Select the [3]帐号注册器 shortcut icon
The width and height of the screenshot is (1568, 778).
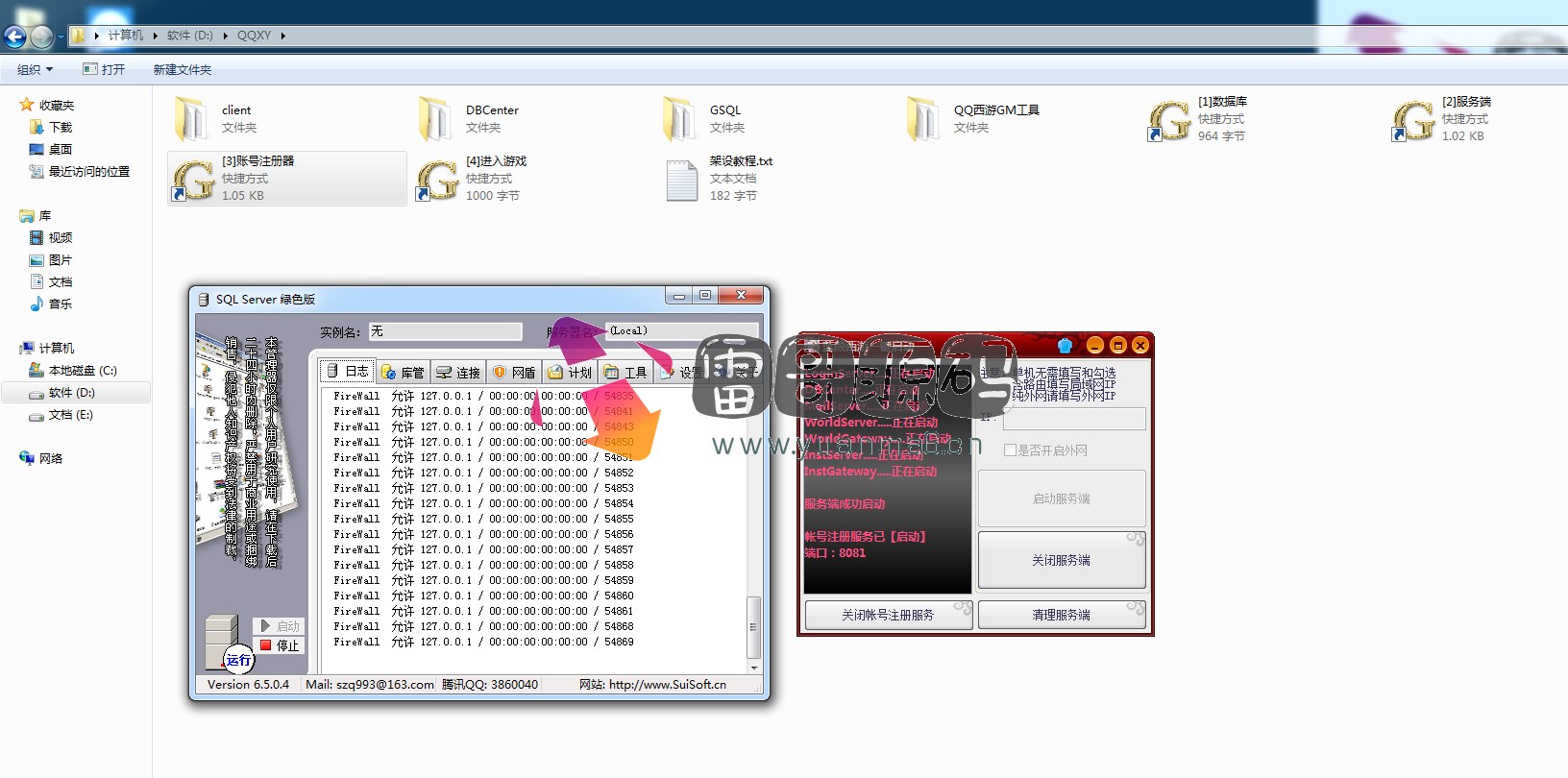[x=192, y=180]
